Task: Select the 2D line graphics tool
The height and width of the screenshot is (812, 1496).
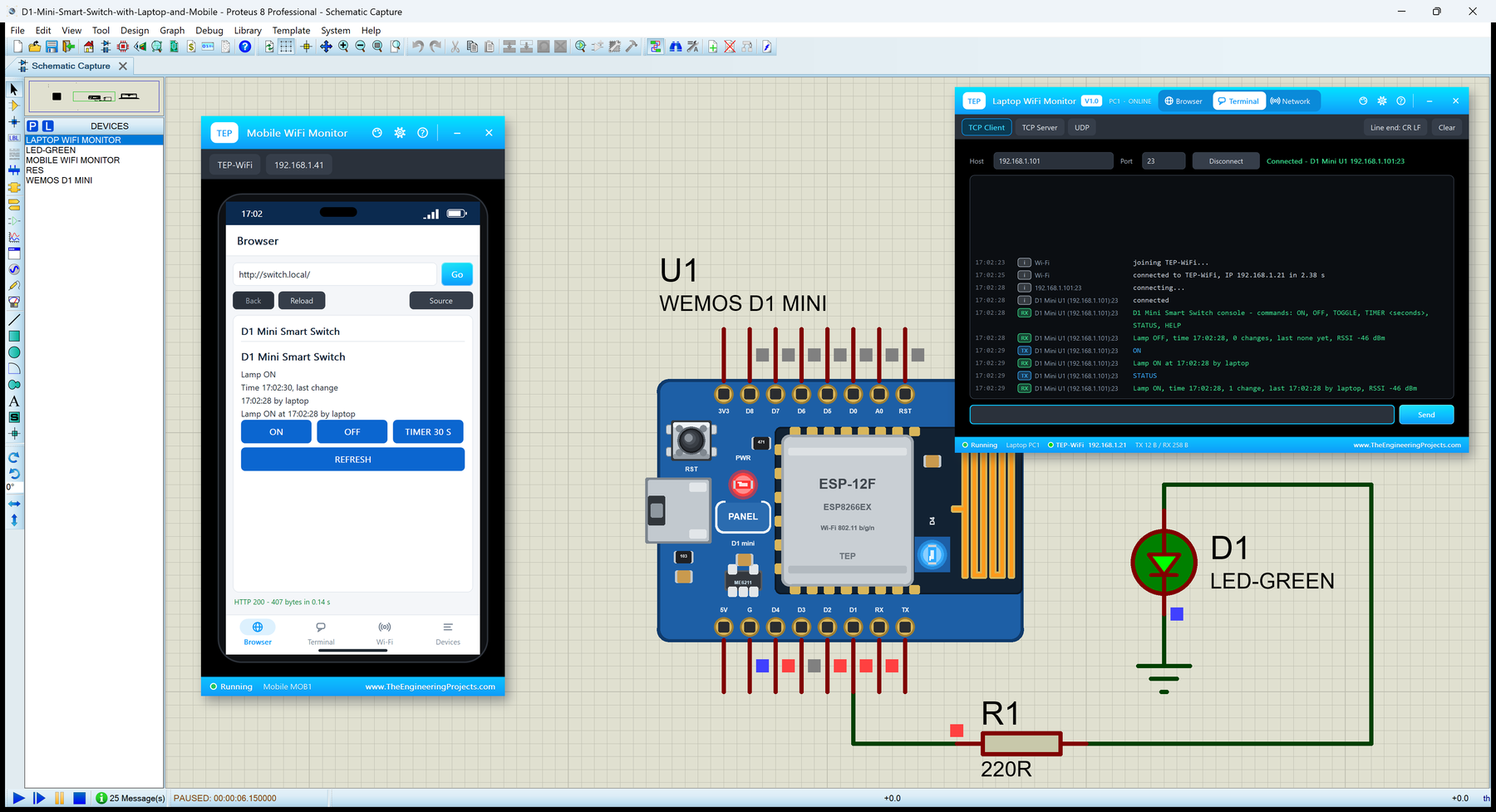Action: point(14,320)
